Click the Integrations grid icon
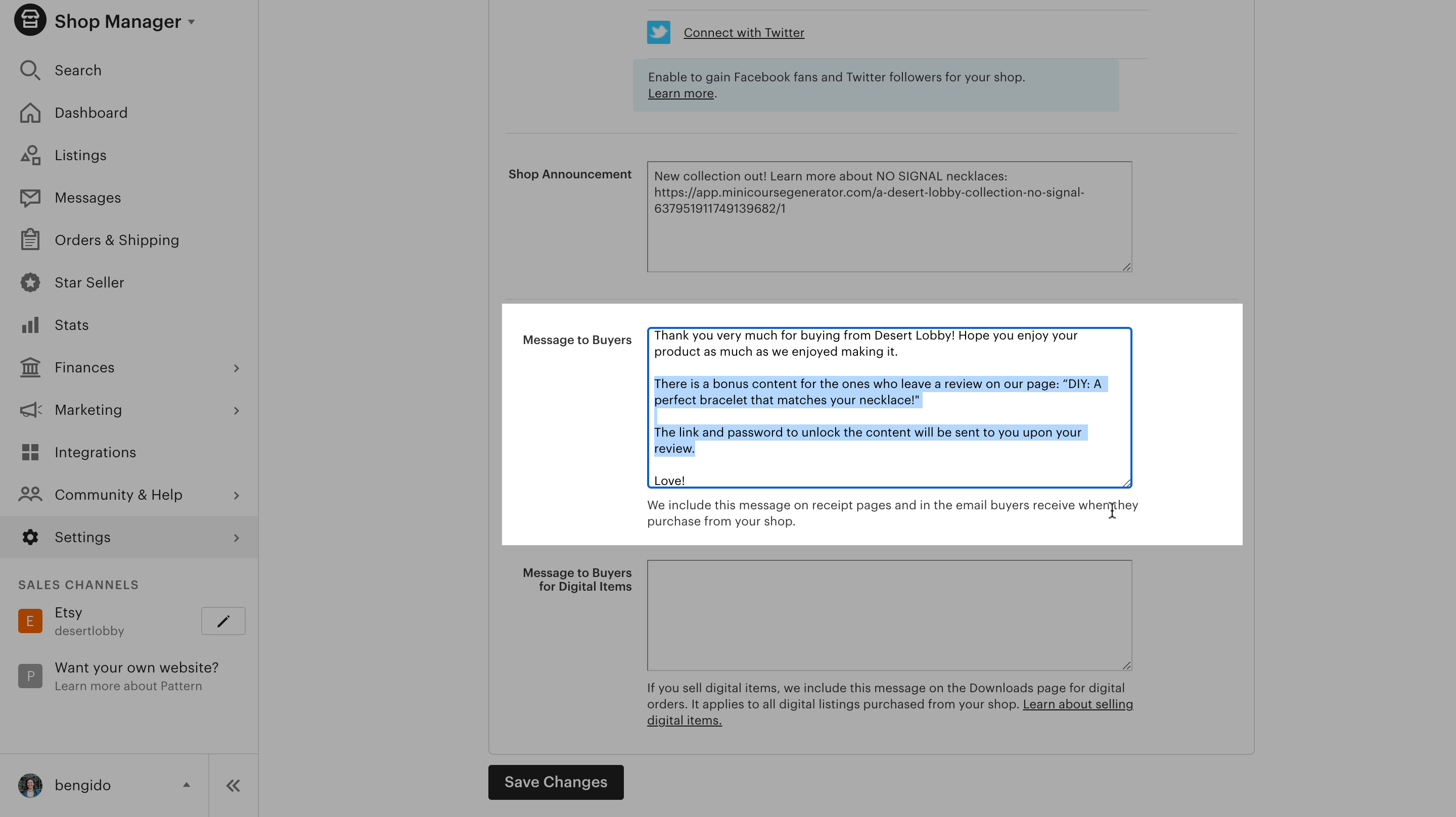1456x817 pixels. click(x=30, y=452)
